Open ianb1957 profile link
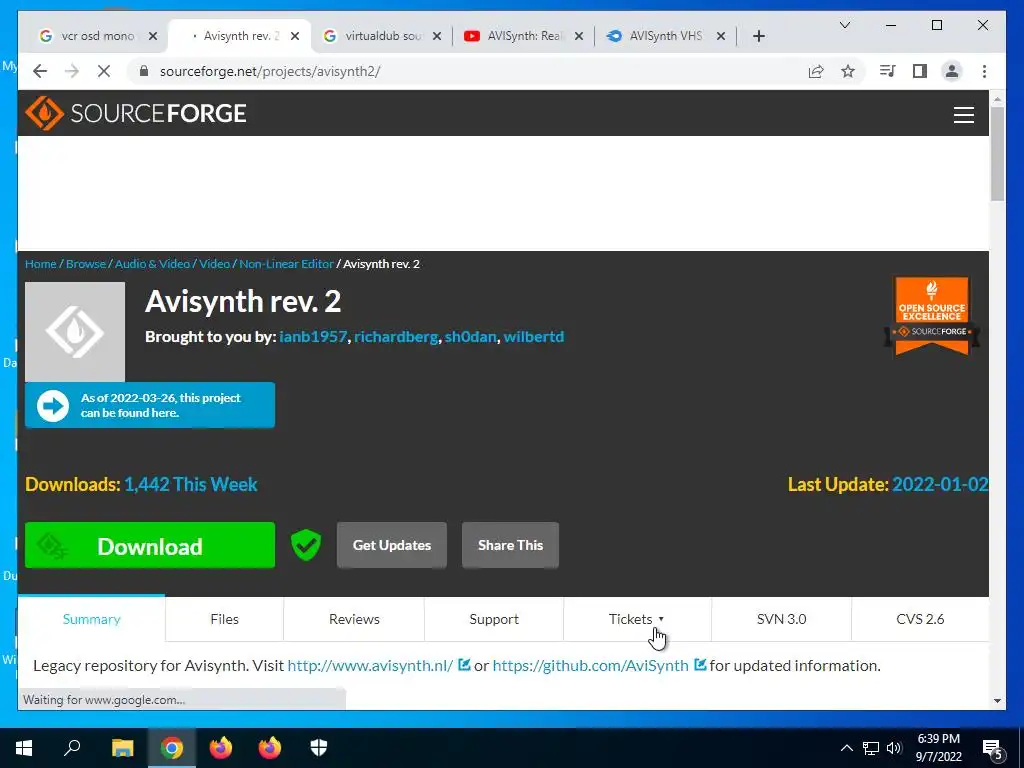 313,336
